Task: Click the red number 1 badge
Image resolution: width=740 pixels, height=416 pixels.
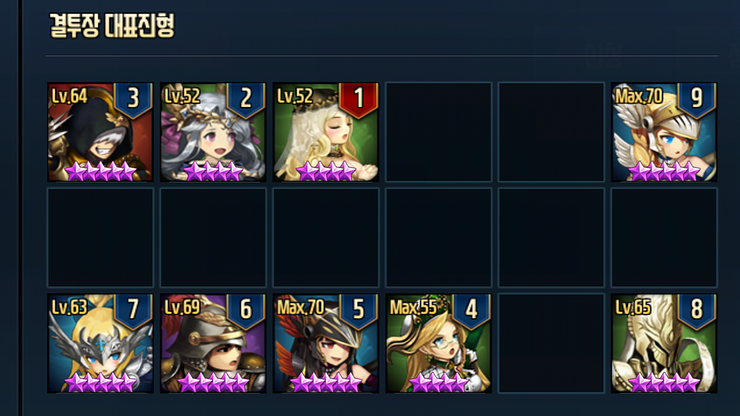Action: [x=359, y=100]
